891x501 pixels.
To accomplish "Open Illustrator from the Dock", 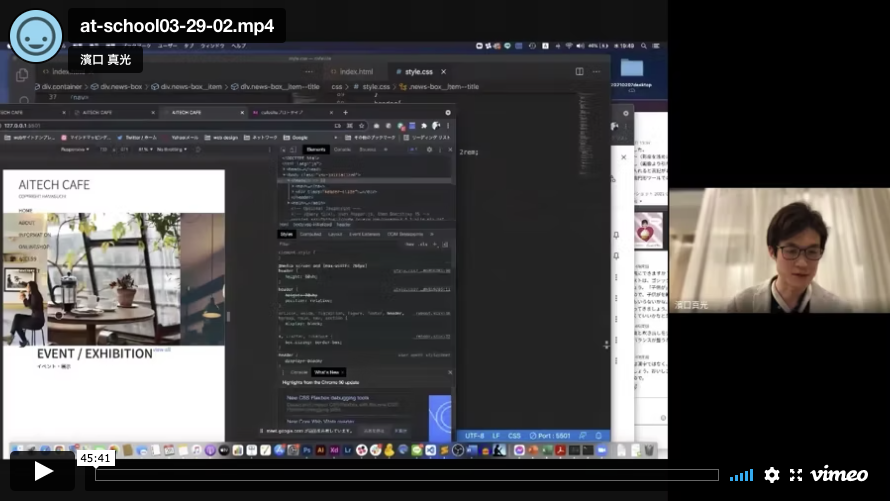I will (320, 450).
